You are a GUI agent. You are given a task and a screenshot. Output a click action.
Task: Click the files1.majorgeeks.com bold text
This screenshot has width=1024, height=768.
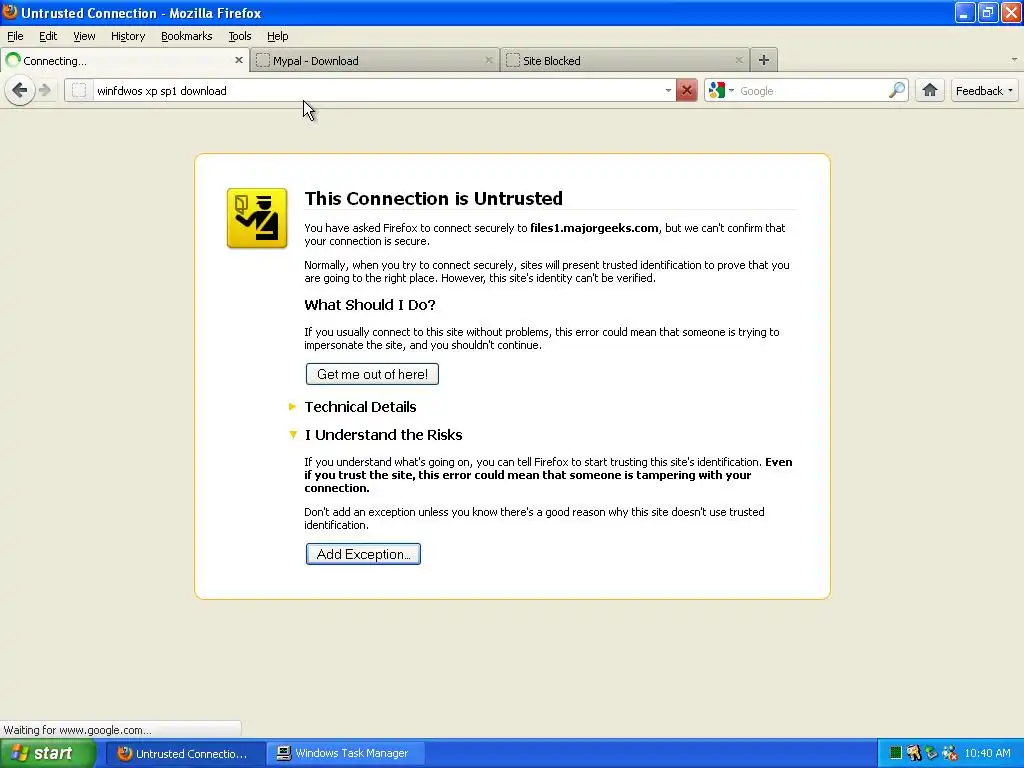tap(594, 228)
